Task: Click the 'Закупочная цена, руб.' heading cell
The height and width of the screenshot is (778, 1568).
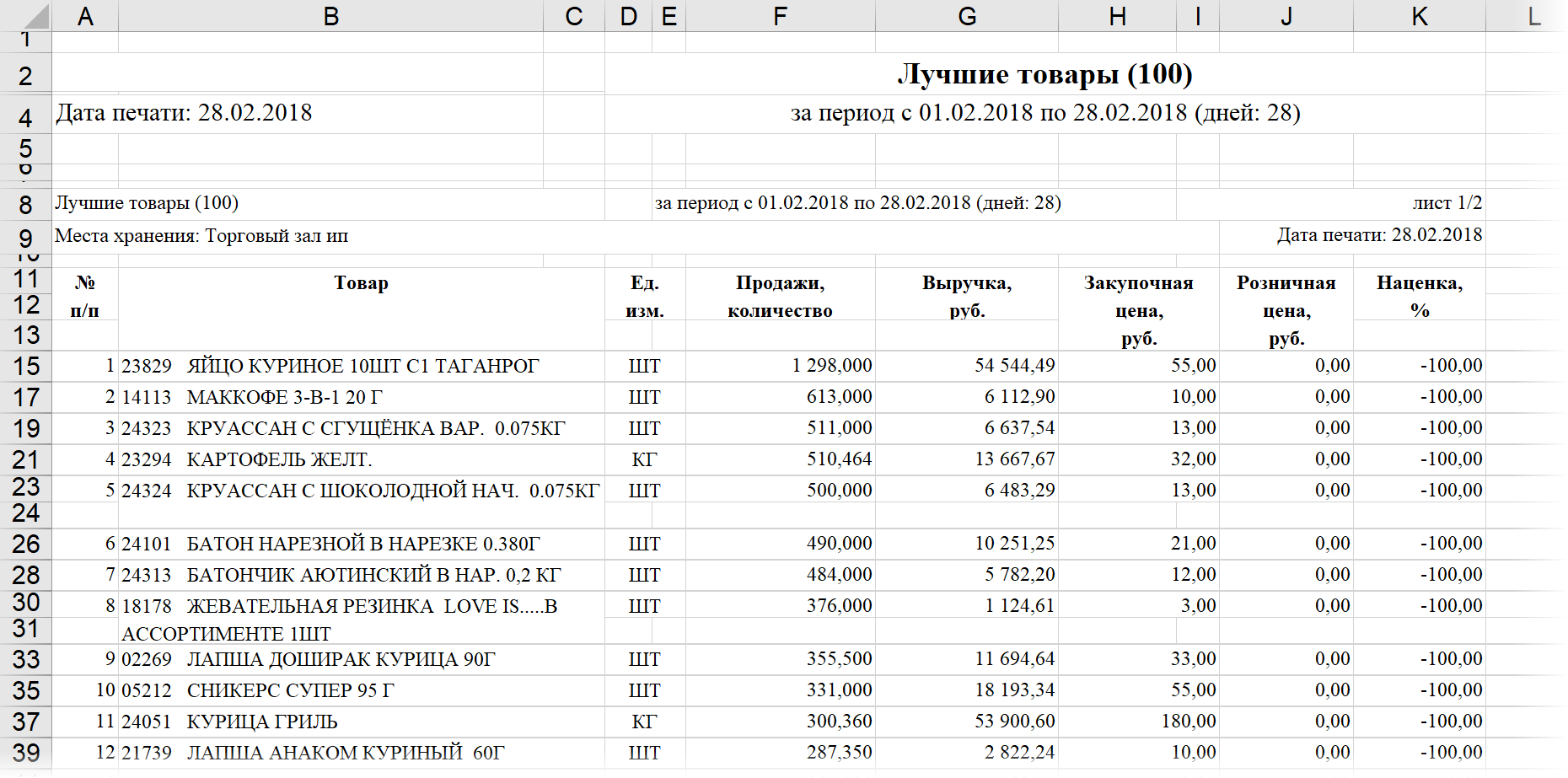Action: (1139, 310)
